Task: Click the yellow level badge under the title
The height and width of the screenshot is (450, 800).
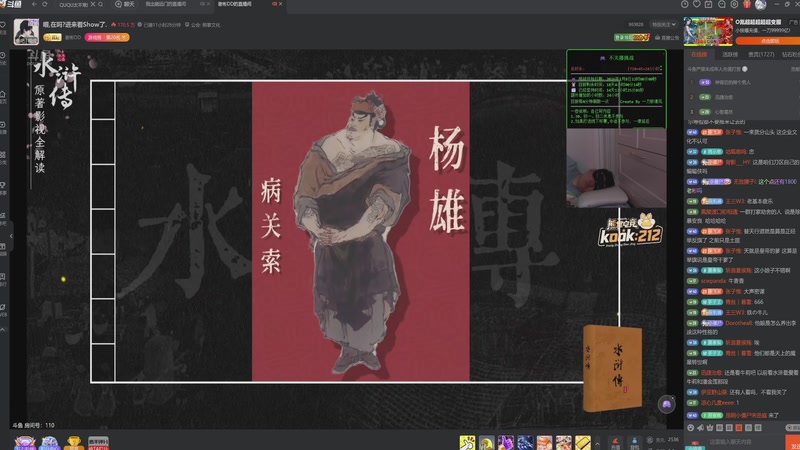Action: [x=52, y=37]
